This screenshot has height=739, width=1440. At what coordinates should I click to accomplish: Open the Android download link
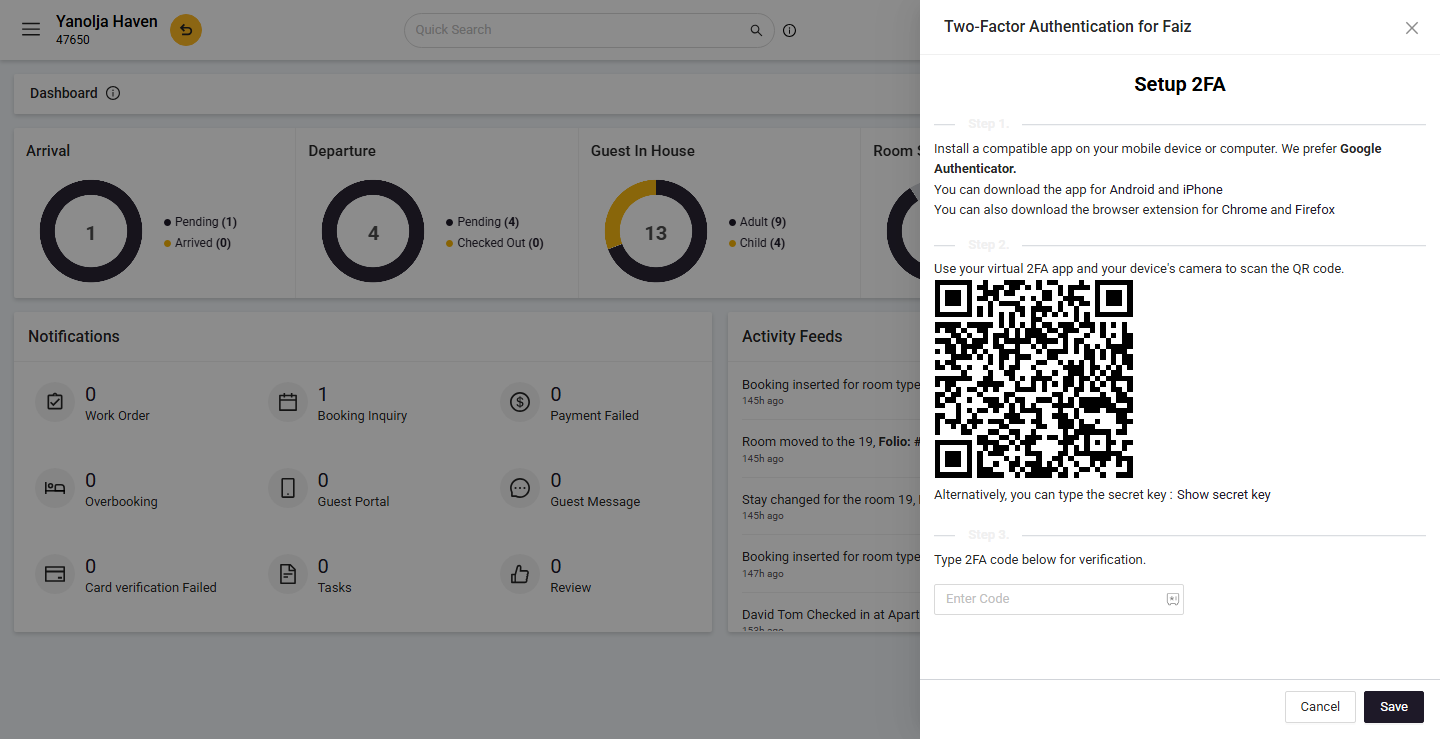[1132, 189]
